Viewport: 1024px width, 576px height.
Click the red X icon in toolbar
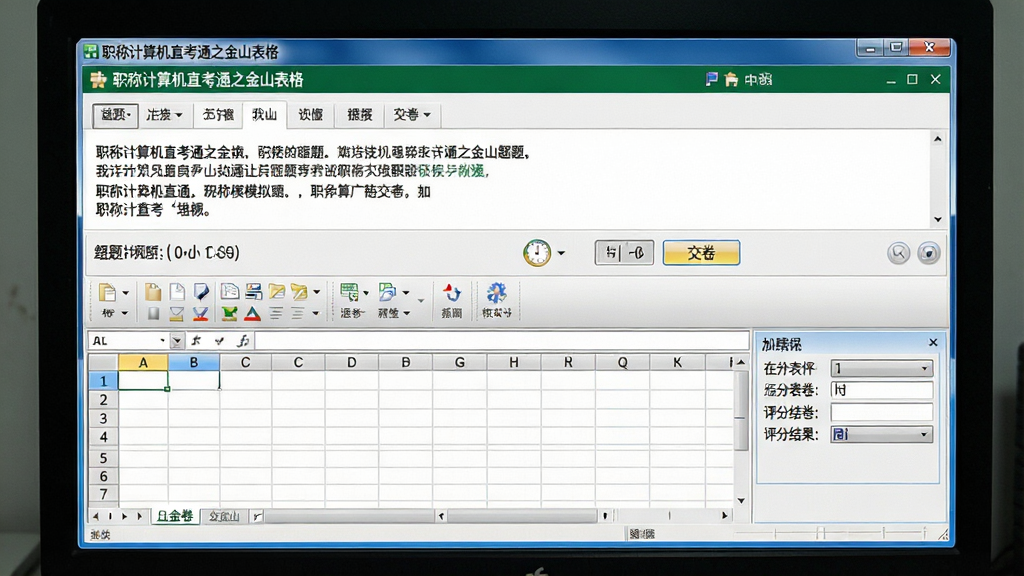(x=200, y=314)
